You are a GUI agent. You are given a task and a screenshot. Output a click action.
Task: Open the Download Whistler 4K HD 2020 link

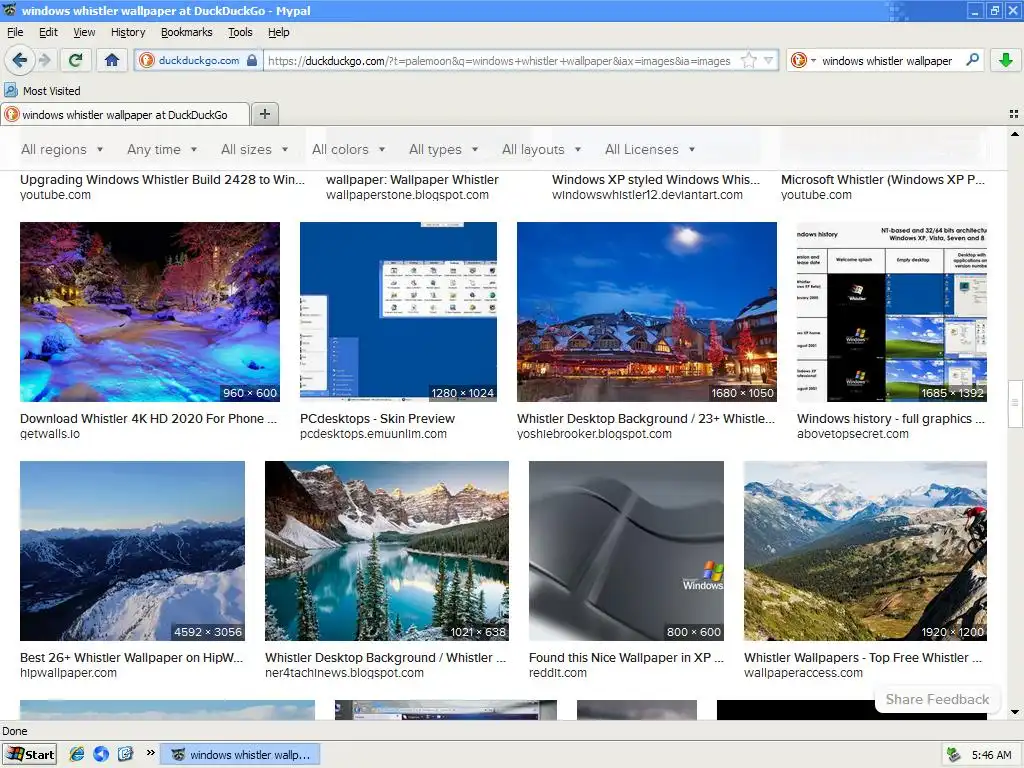148,419
